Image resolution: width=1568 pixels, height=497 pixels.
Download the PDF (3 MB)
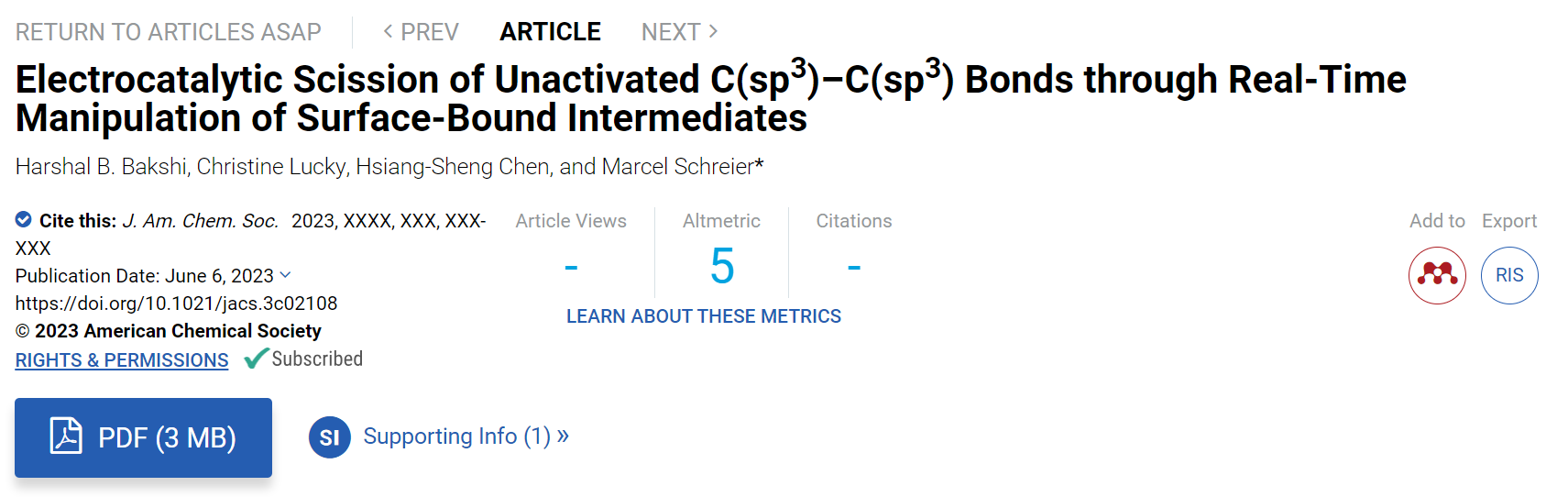coord(143,437)
